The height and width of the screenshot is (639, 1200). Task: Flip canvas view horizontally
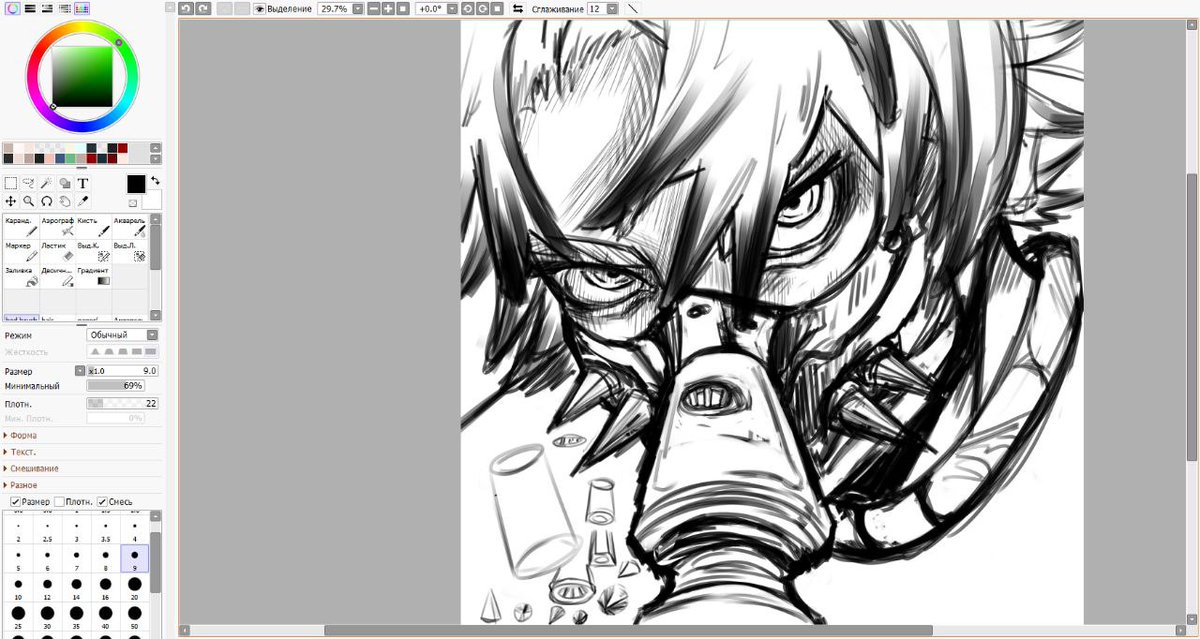click(x=517, y=8)
